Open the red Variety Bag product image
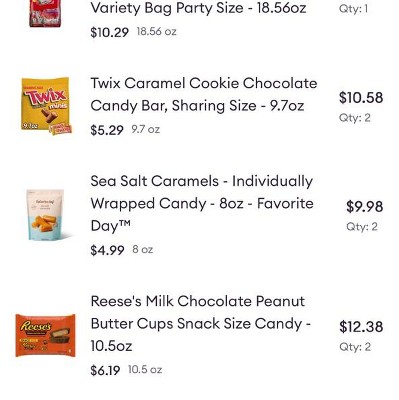Image resolution: width=399 pixels, height=400 pixels. pyautogui.click(x=45, y=13)
